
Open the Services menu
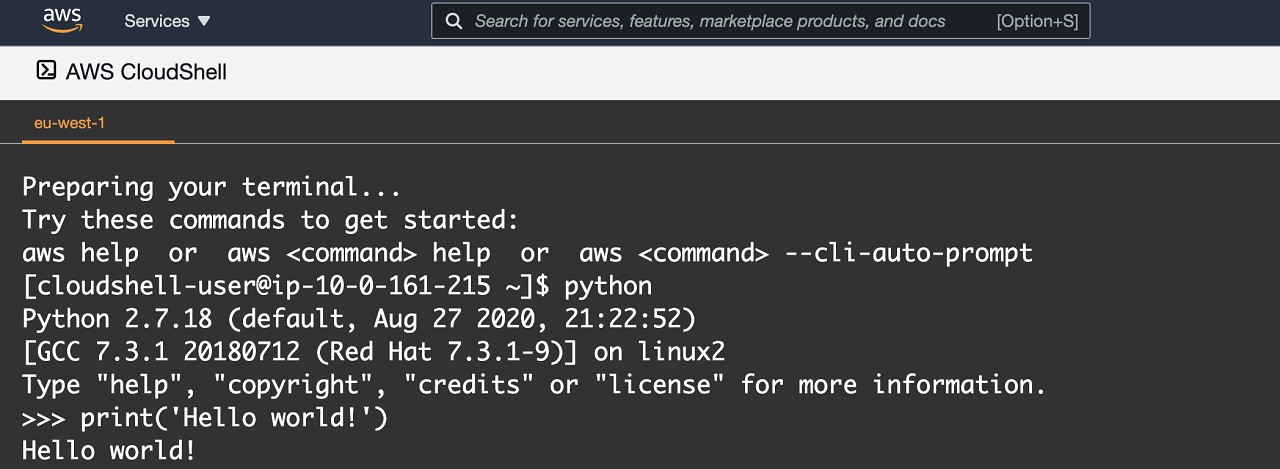(157, 21)
